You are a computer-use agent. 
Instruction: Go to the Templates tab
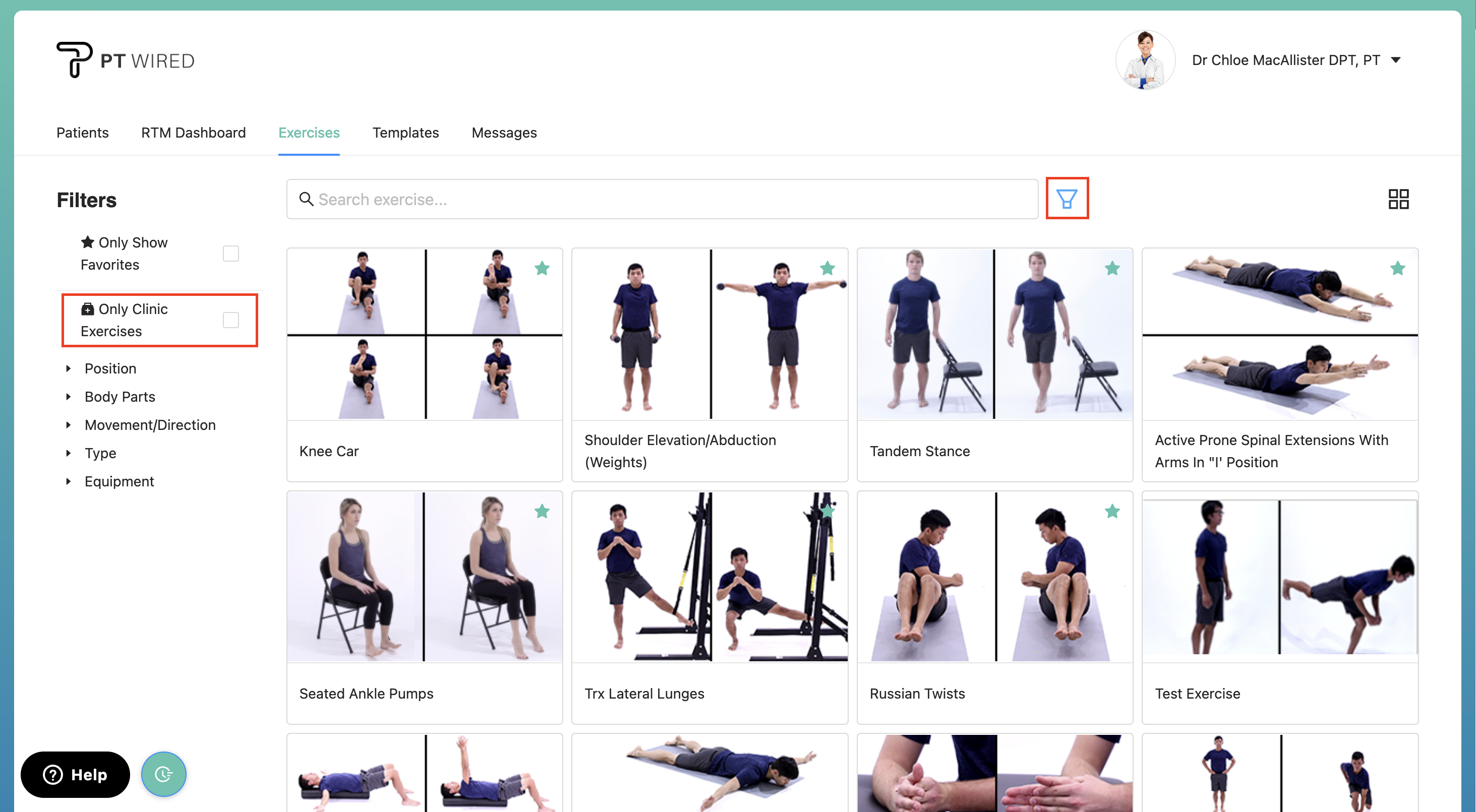(x=405, y=132)
